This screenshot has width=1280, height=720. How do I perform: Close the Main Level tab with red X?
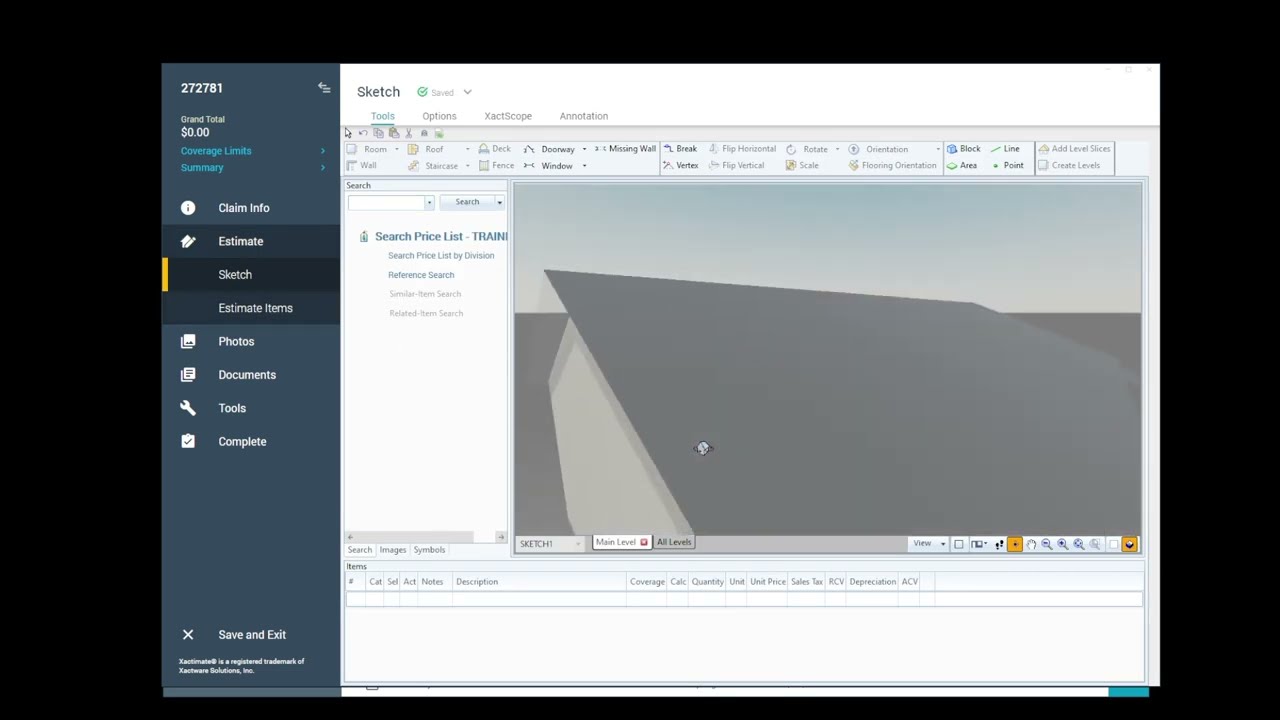click(644, 542)
